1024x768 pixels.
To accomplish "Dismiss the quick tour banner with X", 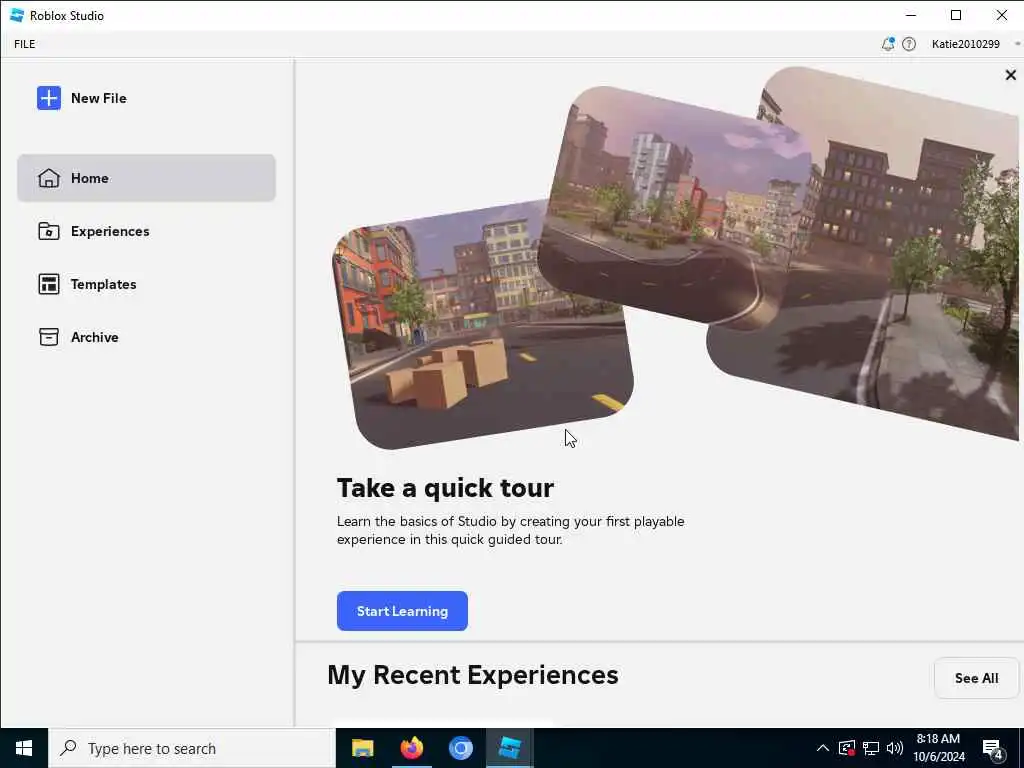I will coord(1010,75).
